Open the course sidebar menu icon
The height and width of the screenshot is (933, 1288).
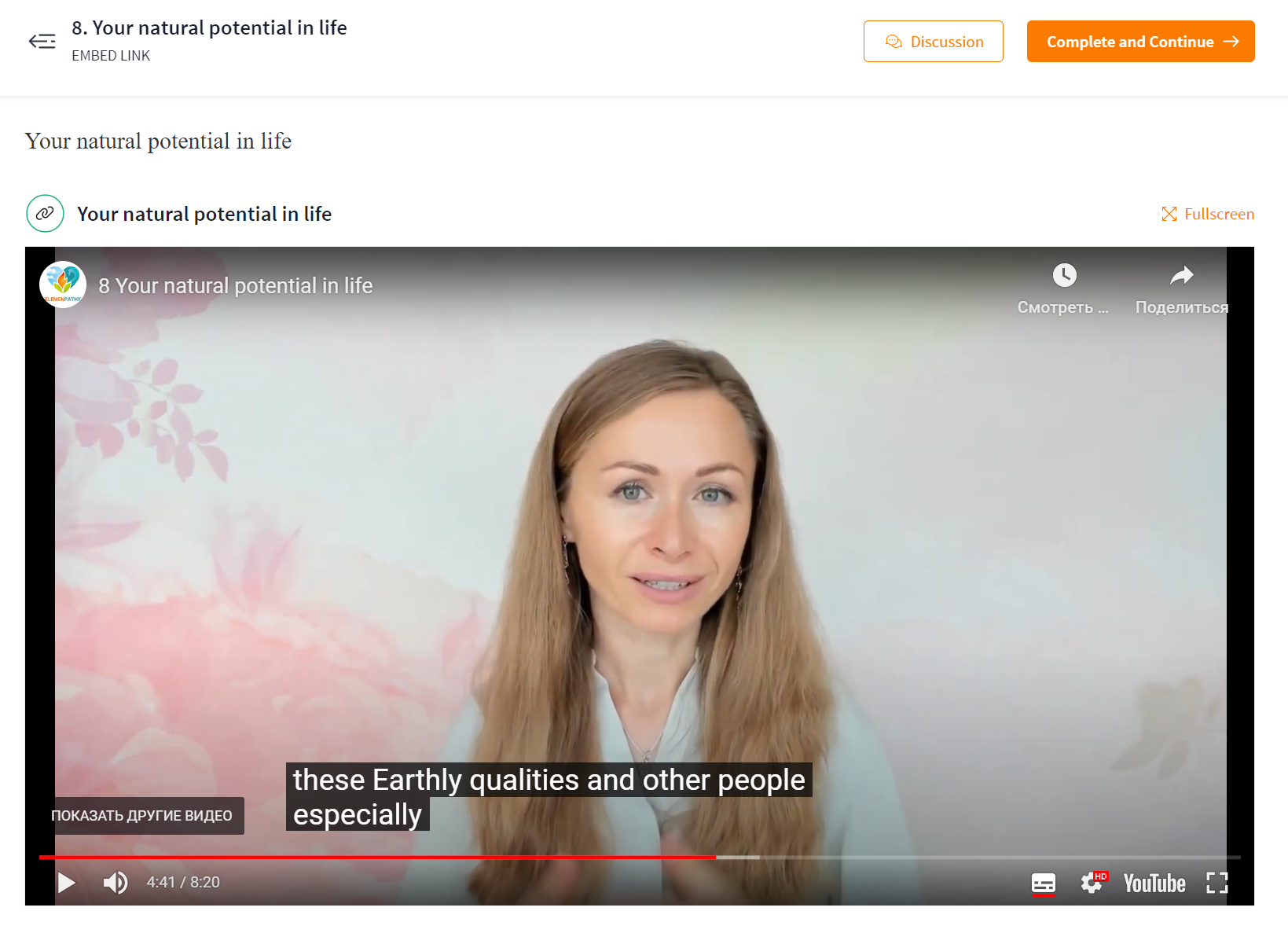click(x=42, y=41)
